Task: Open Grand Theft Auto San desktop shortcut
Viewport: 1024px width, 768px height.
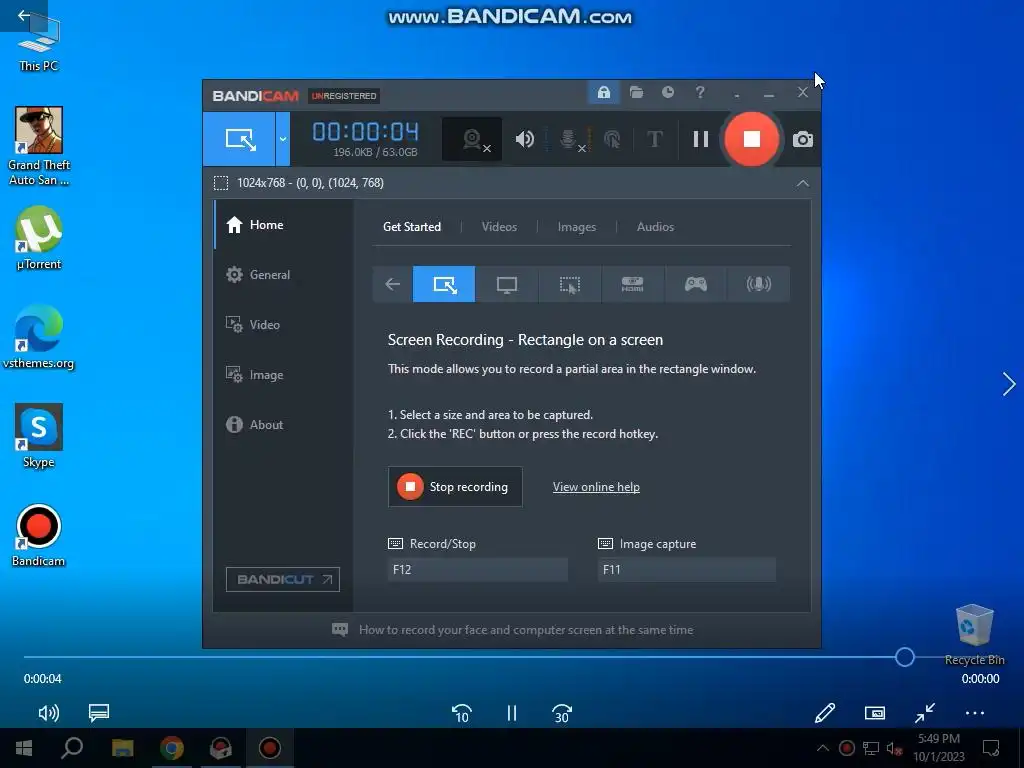Action: coord(39,146)
